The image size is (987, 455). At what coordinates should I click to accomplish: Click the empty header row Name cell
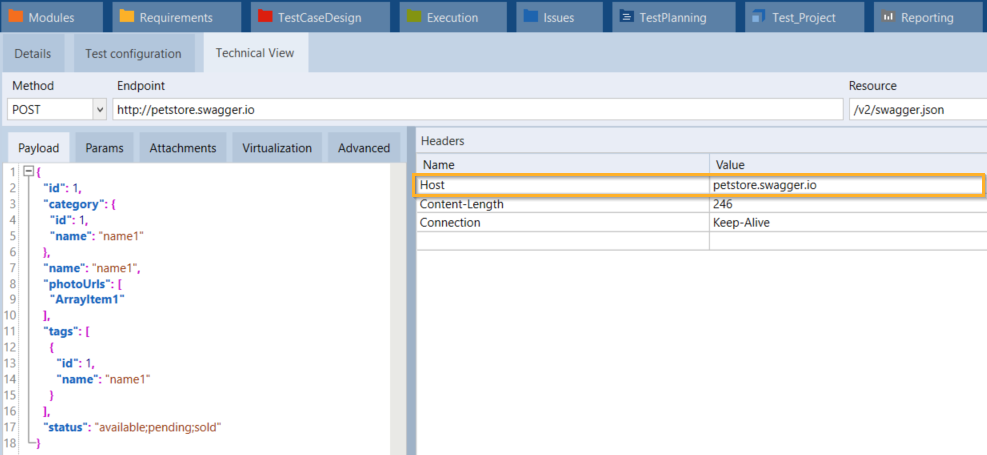[562, 241]
